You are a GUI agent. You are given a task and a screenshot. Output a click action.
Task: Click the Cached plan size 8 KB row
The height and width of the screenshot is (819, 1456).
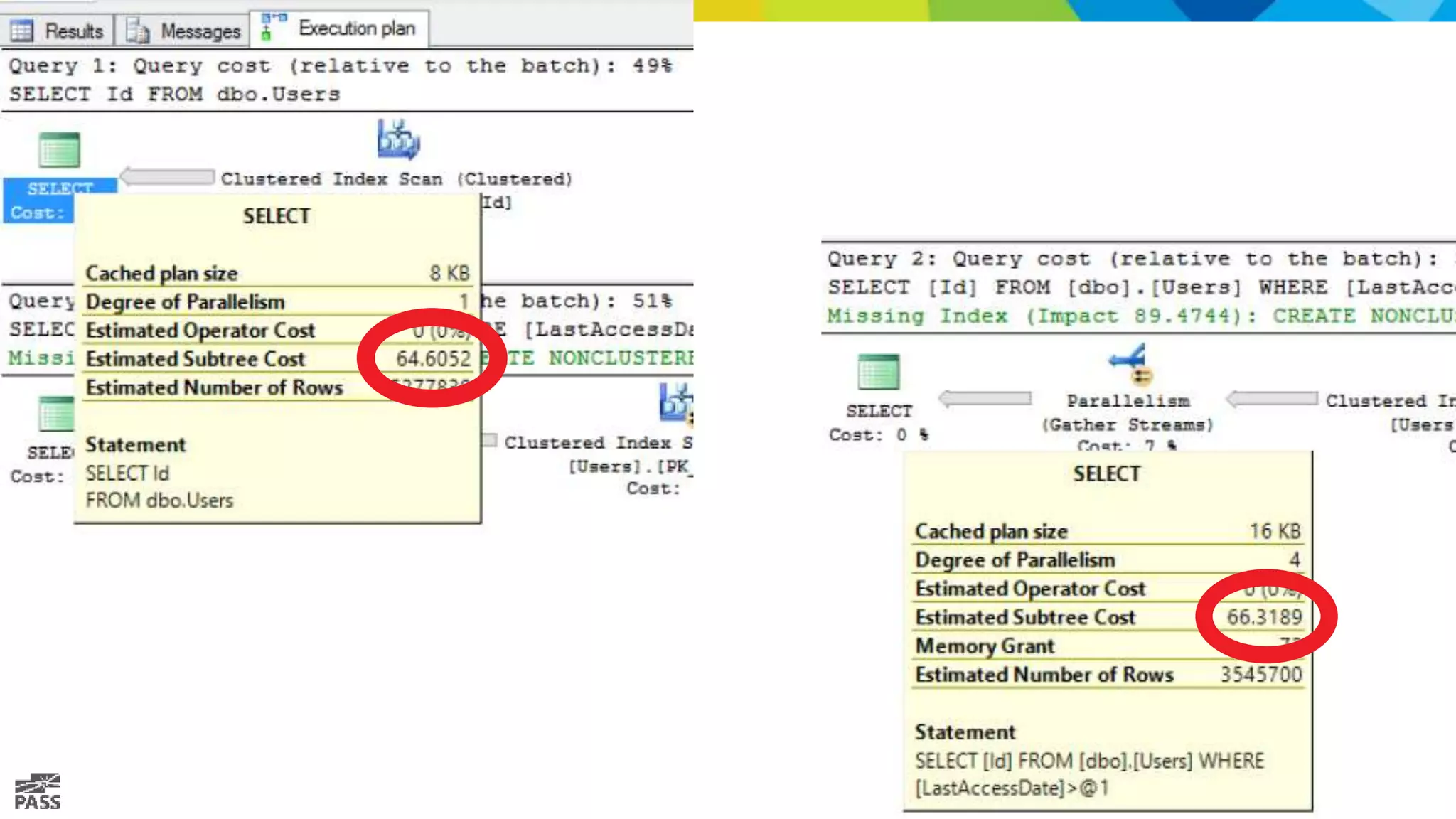pos(277,274)
